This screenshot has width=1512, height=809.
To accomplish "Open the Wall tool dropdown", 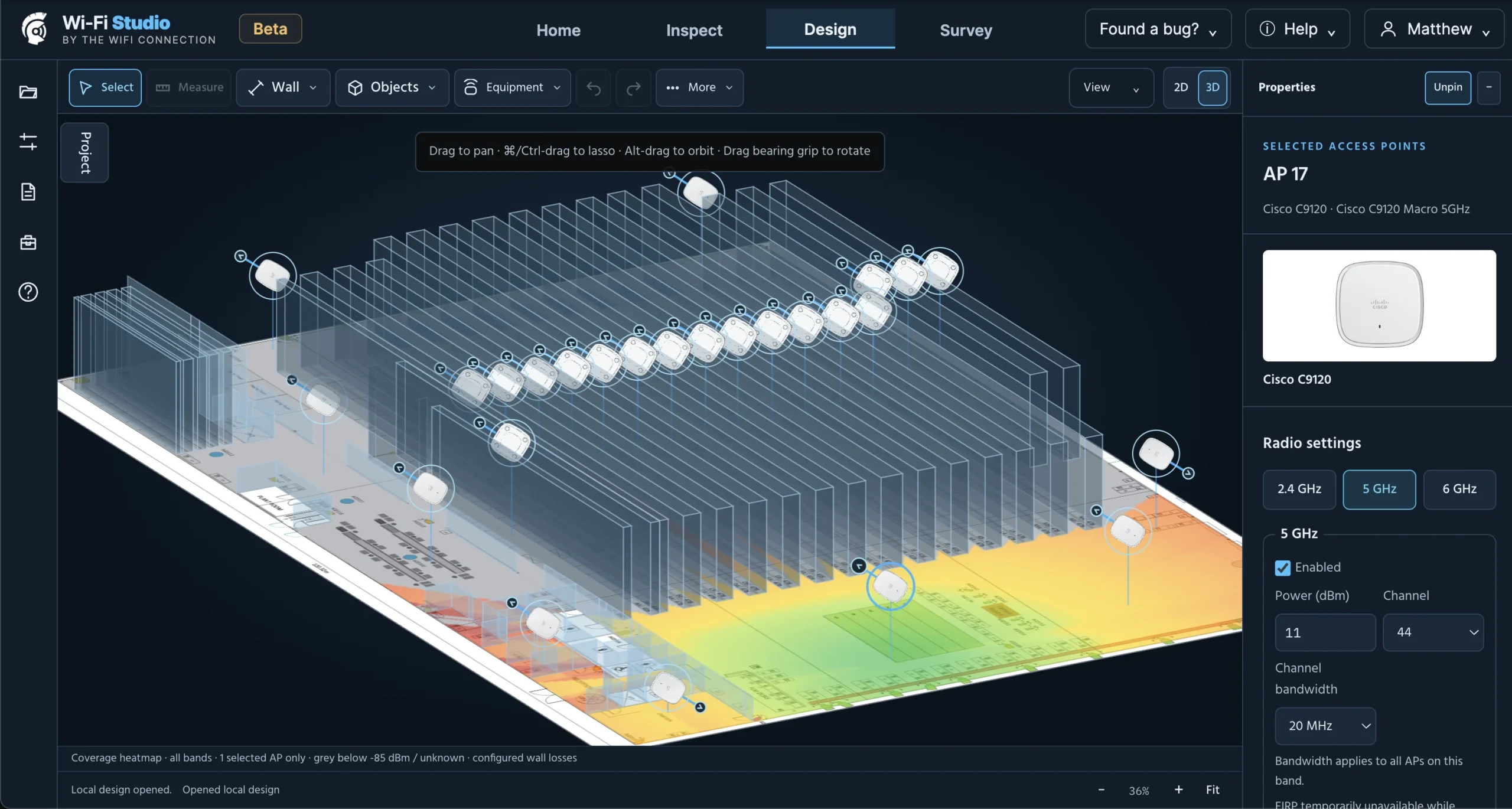I will (x=283, y=87).
